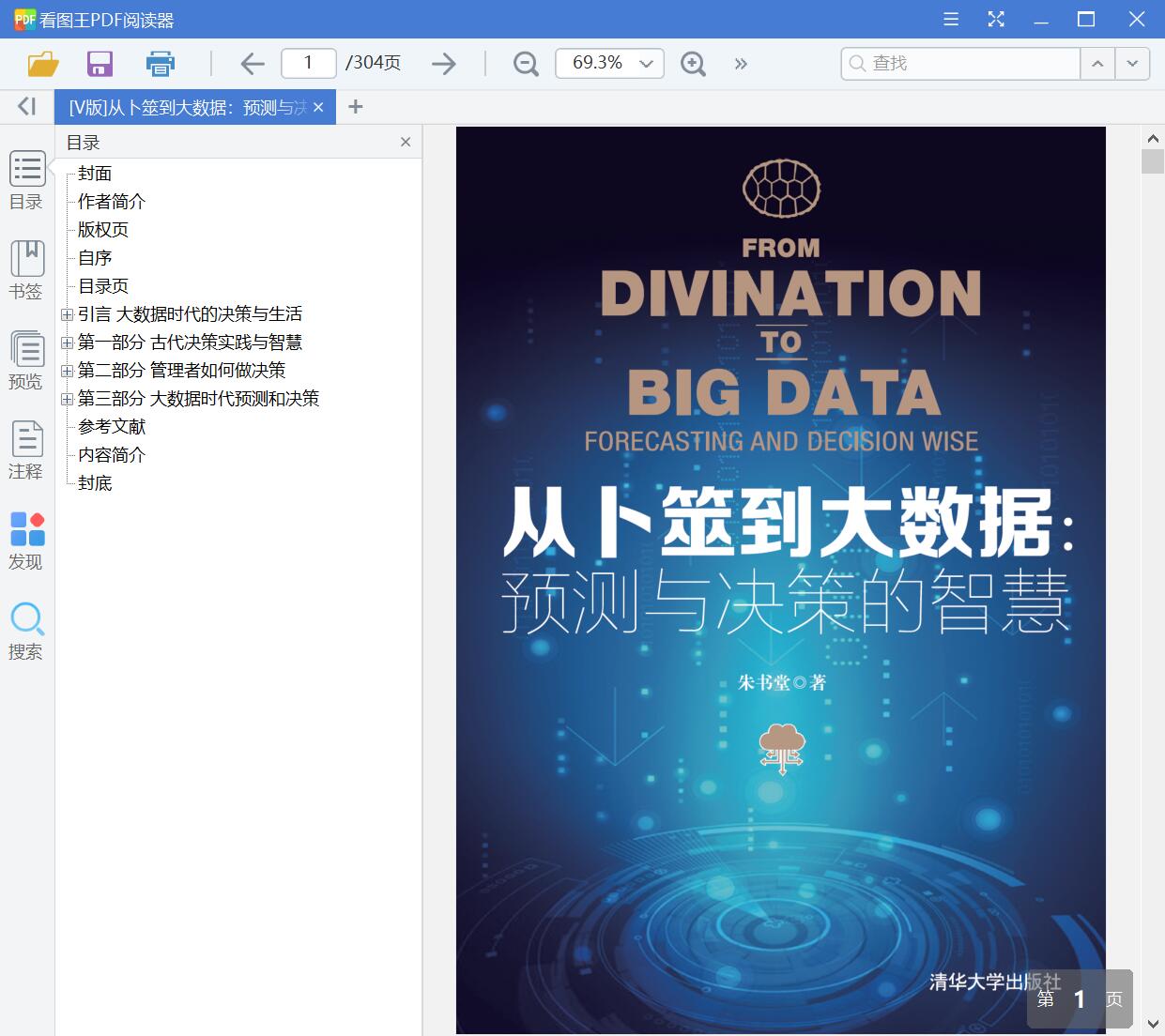Click the vertical scrollbar down arrow
Screen dimensions: 1165x1036
click(1153, 1023)
